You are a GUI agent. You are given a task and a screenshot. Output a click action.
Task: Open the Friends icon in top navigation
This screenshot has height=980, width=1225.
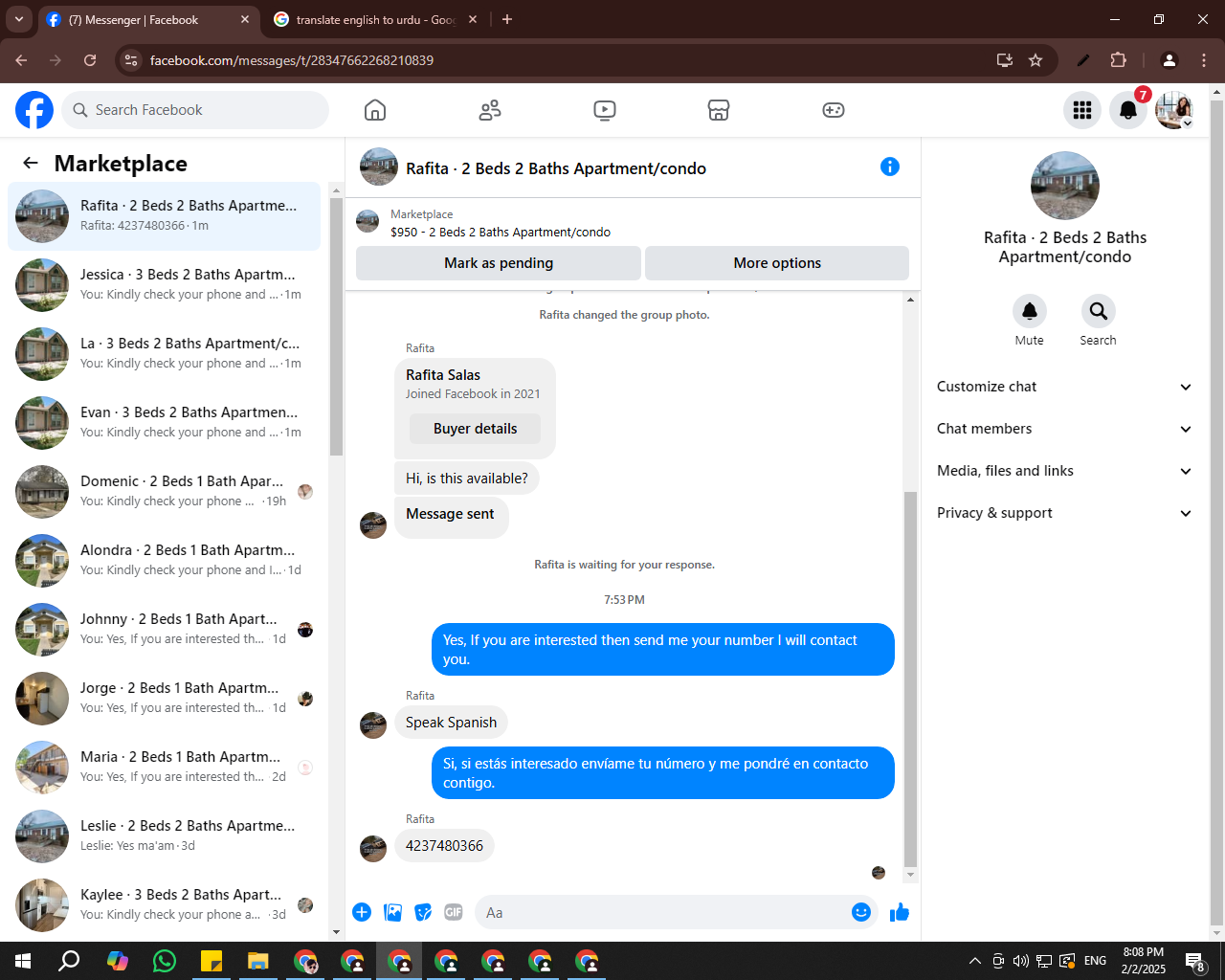pos(490,110)
